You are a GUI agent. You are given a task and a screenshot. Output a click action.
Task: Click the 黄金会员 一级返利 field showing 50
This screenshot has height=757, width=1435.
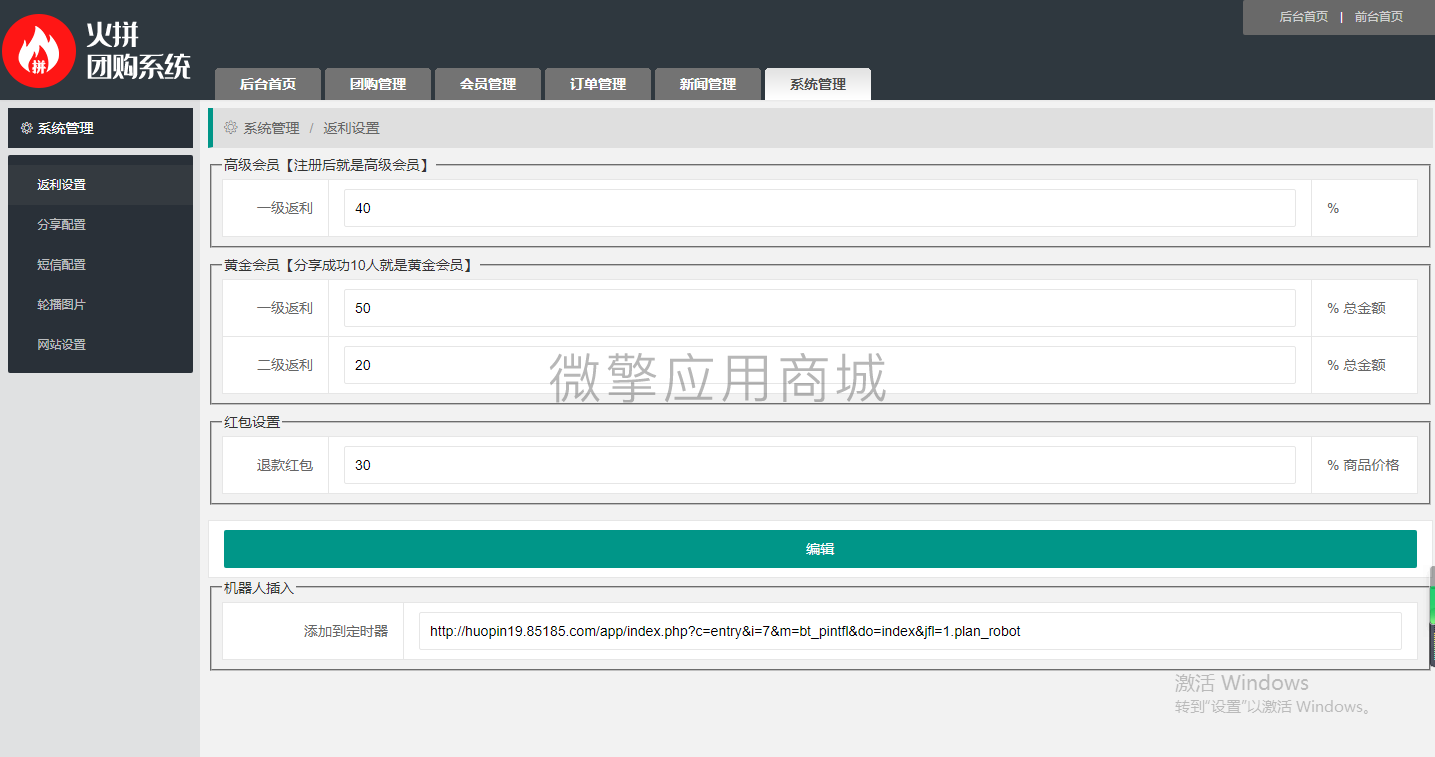pyautogui.click(x=820, y=308)
